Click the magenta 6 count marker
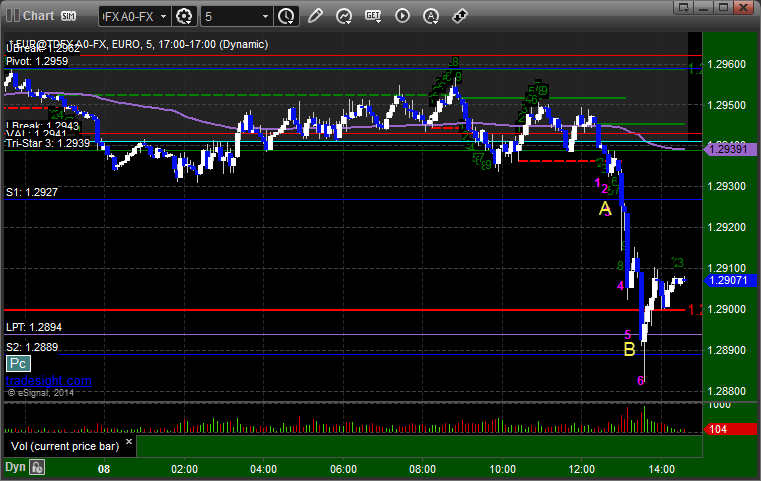 [x=641, y=381]
